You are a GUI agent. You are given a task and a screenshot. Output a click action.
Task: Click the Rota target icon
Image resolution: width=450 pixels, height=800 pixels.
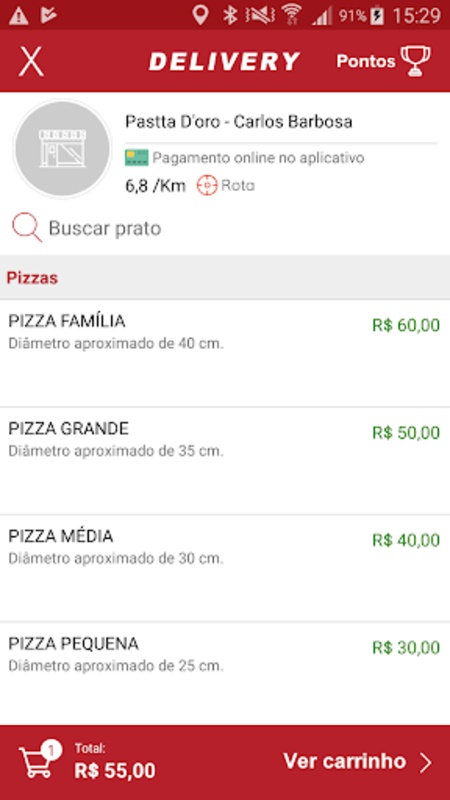point(207,185)
